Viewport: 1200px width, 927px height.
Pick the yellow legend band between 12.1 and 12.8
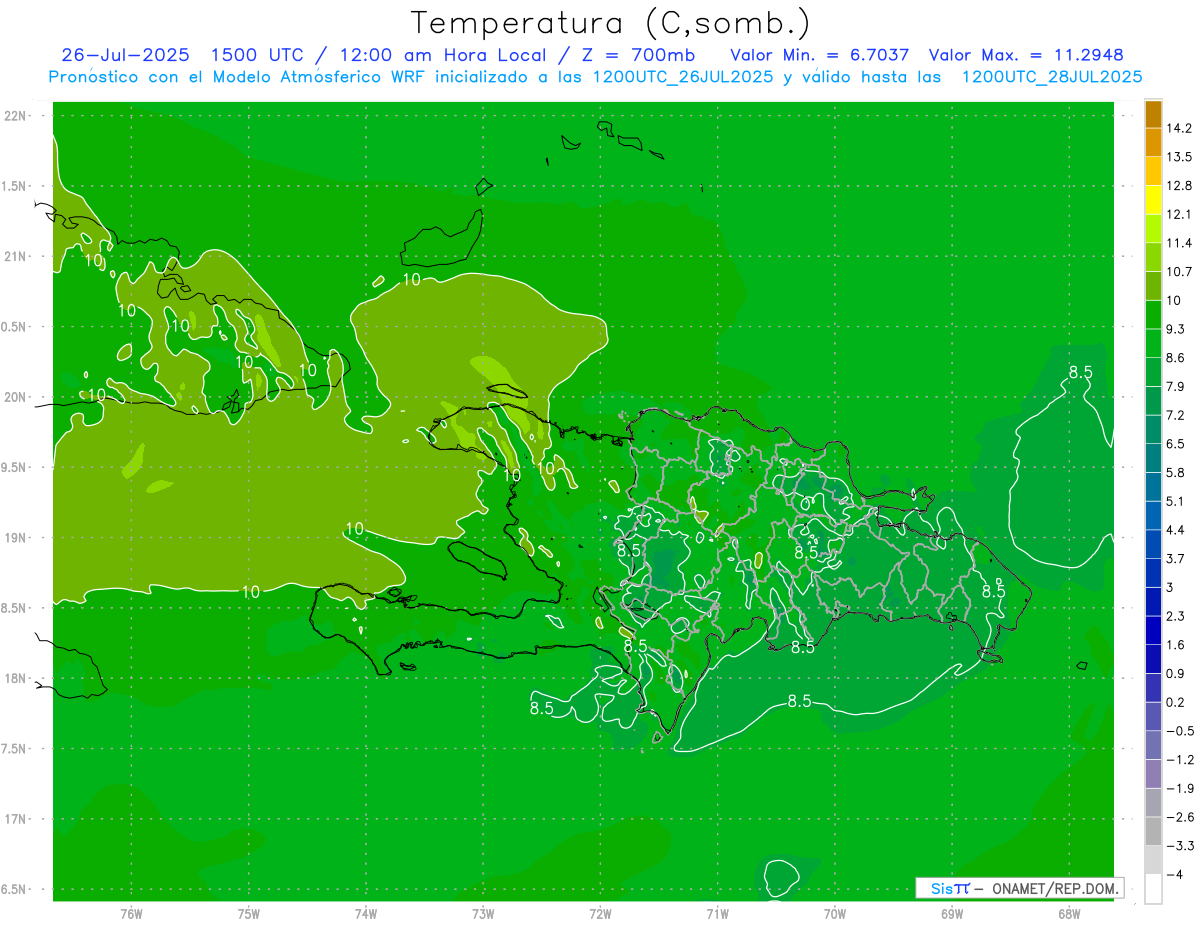click(x=1153, y=200)
